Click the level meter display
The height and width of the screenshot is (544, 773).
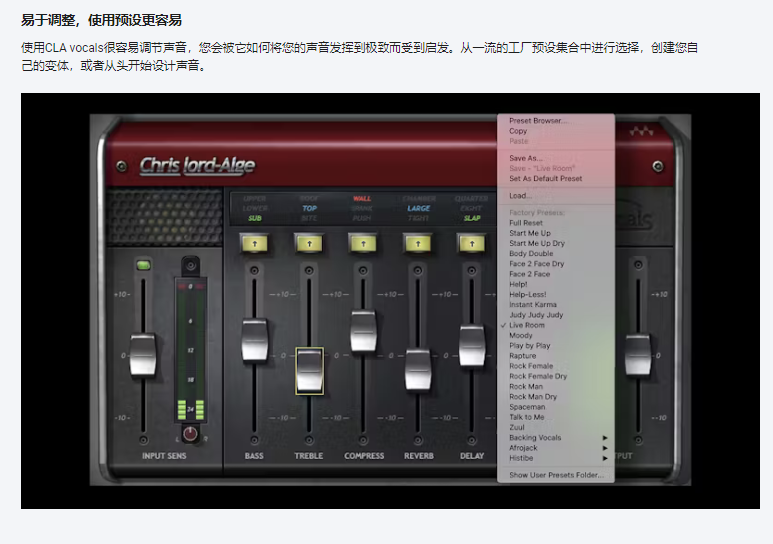point(190,350)
